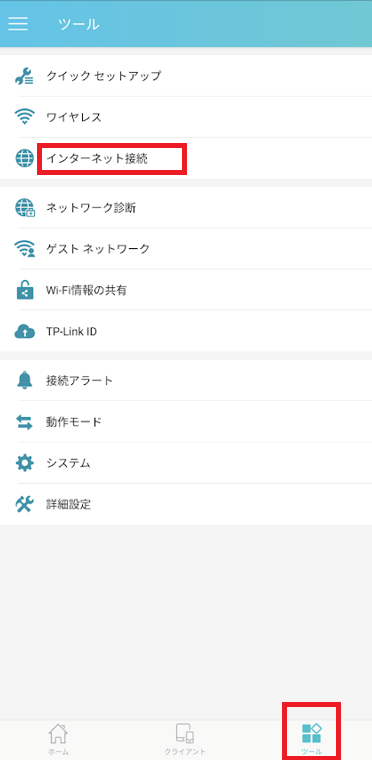Tap the TP-Link ID cloud icon

coord(24,332)
